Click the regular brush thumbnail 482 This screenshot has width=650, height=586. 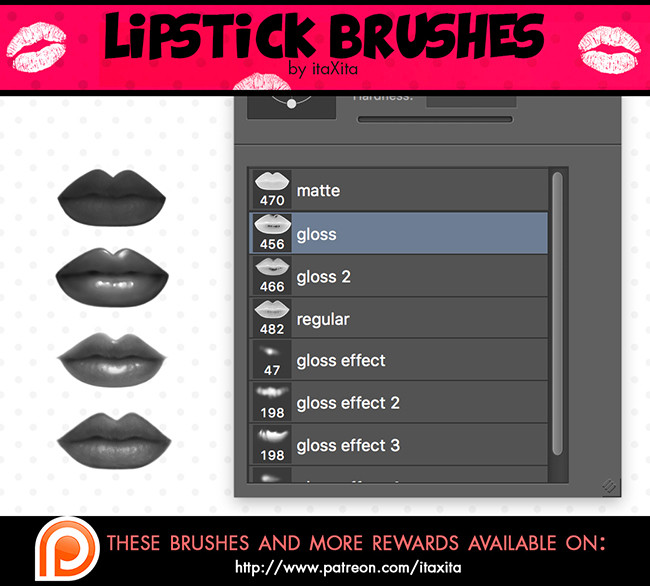click(272, 318)
